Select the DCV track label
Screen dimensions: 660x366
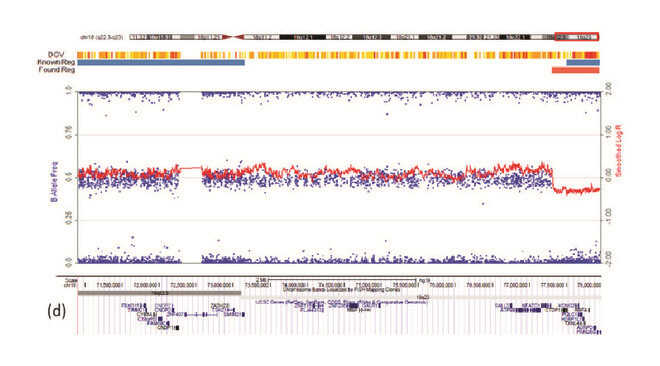point(56,55)
